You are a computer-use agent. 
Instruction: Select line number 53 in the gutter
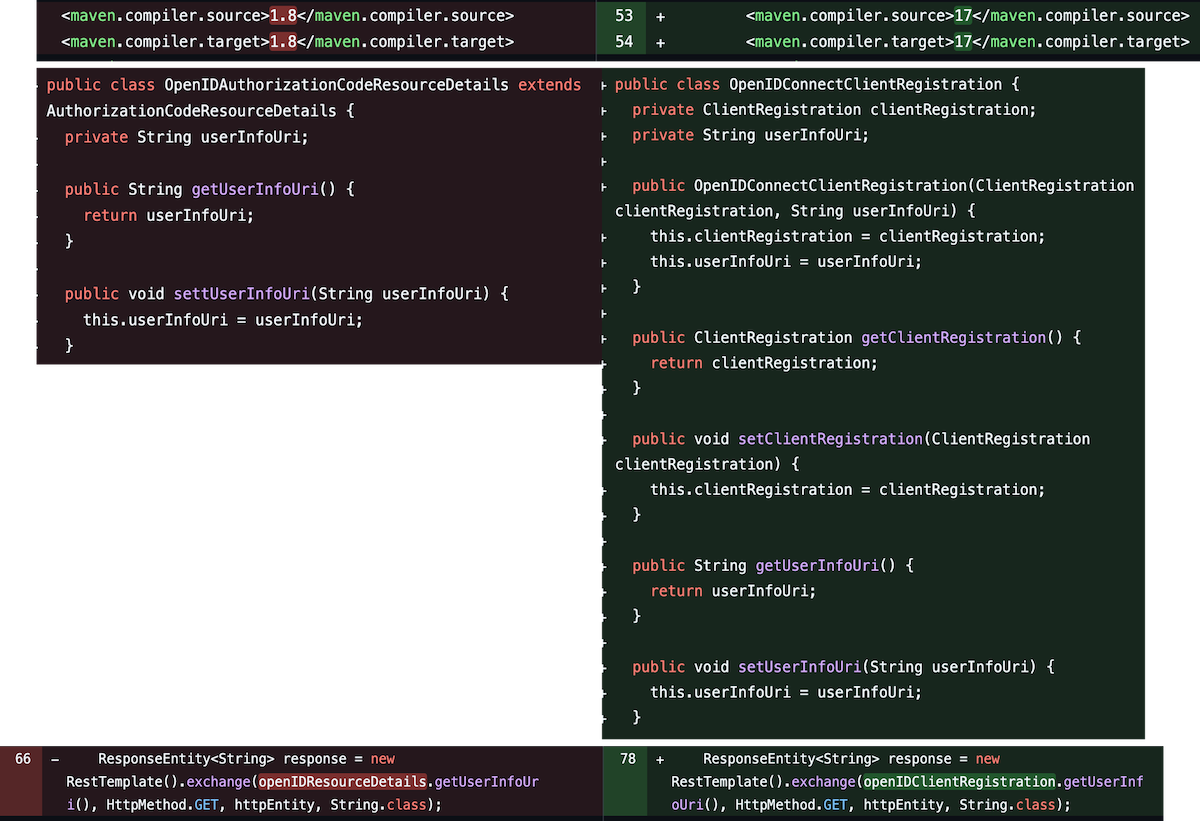624,16
